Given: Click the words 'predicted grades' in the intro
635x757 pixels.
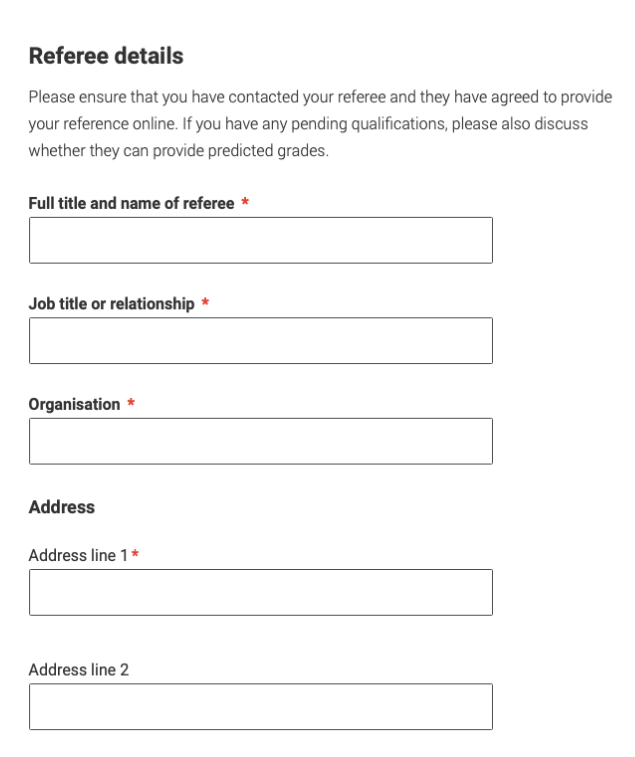Looking at the screenshot, I should coord(267,151).
